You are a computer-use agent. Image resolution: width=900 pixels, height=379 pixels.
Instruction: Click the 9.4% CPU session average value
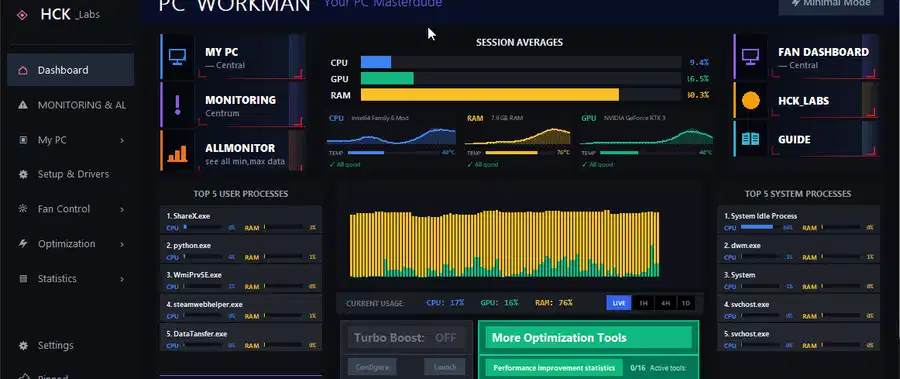699,62
